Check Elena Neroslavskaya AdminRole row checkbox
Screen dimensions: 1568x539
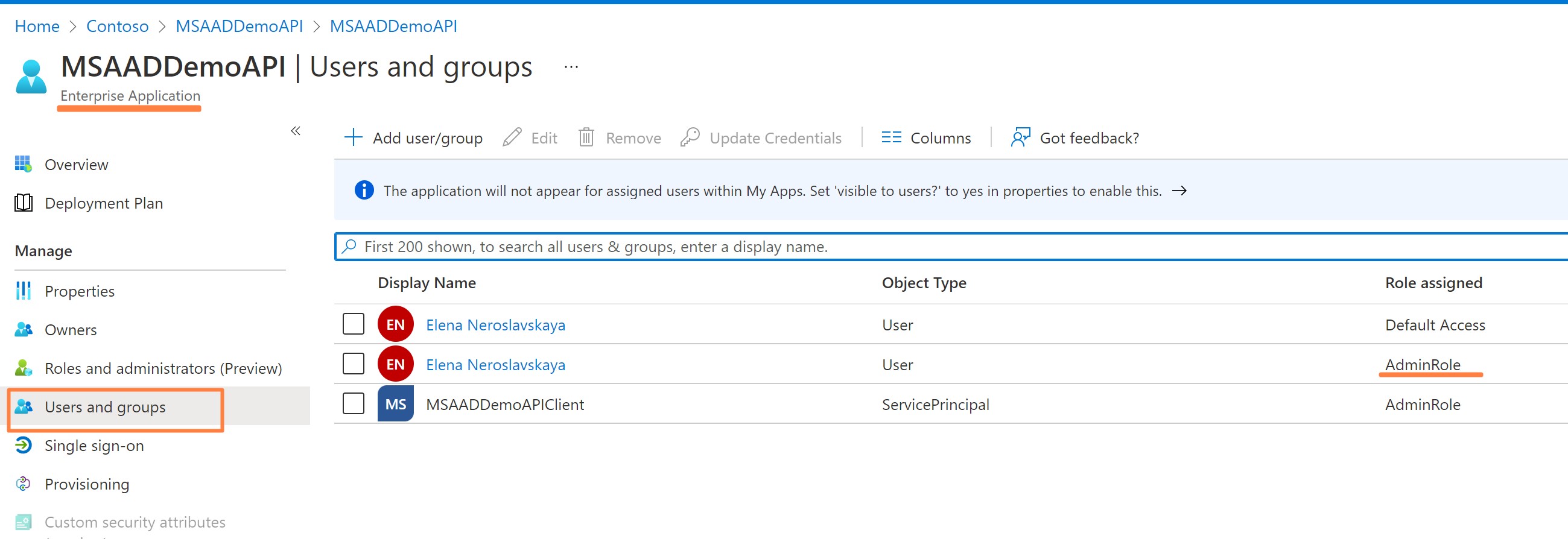tap(354, 364)
